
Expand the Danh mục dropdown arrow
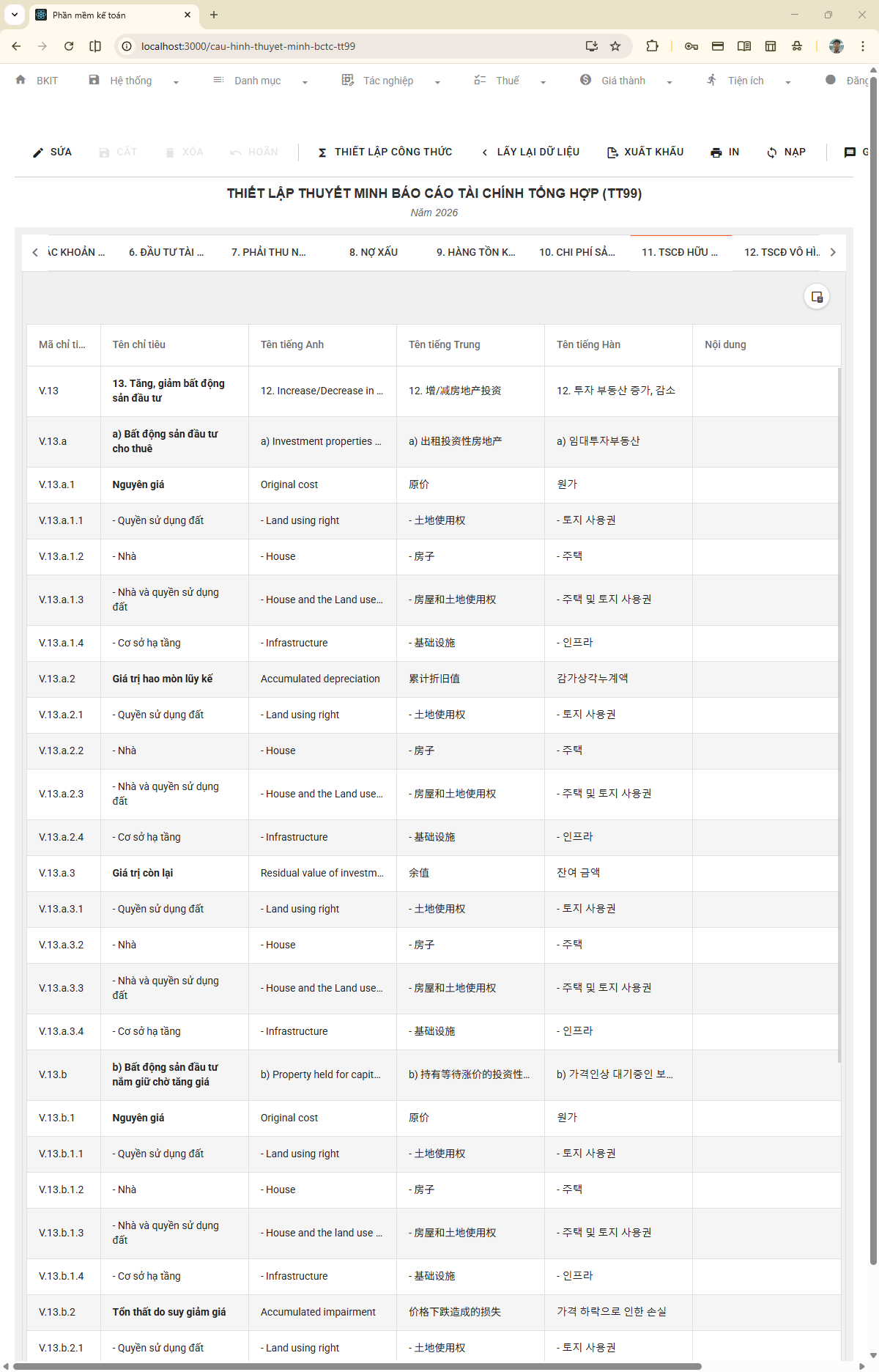[x=305, y=82]
